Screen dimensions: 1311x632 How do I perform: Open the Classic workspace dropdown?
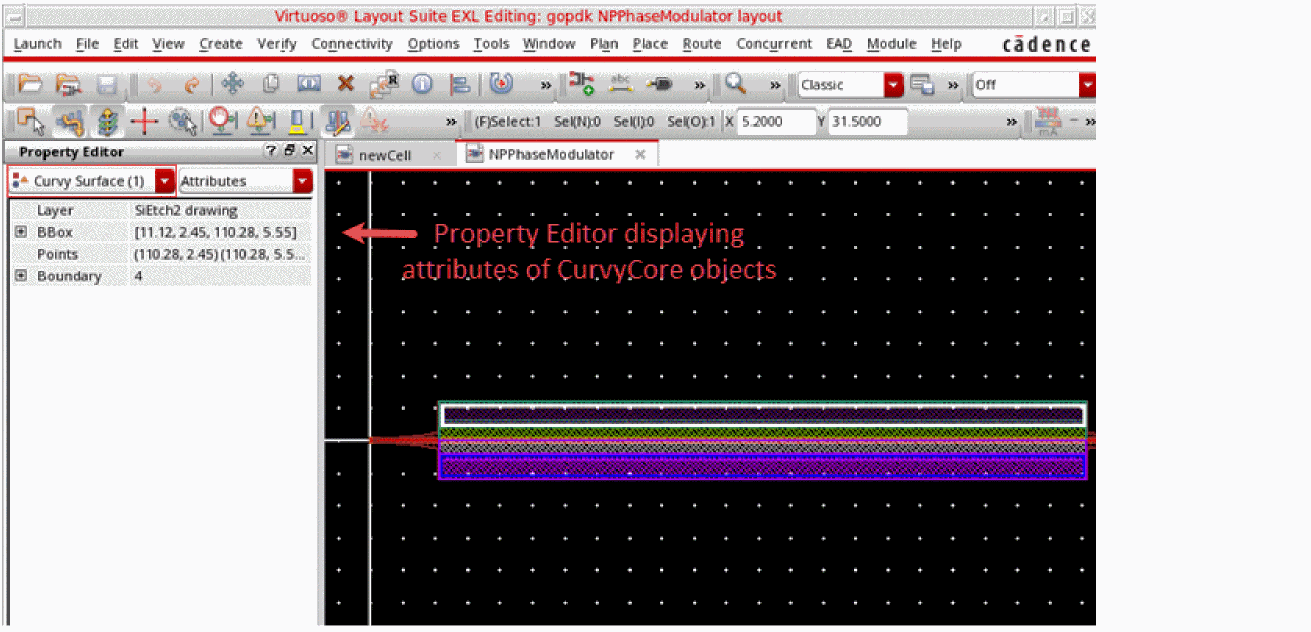pos(893,85)
